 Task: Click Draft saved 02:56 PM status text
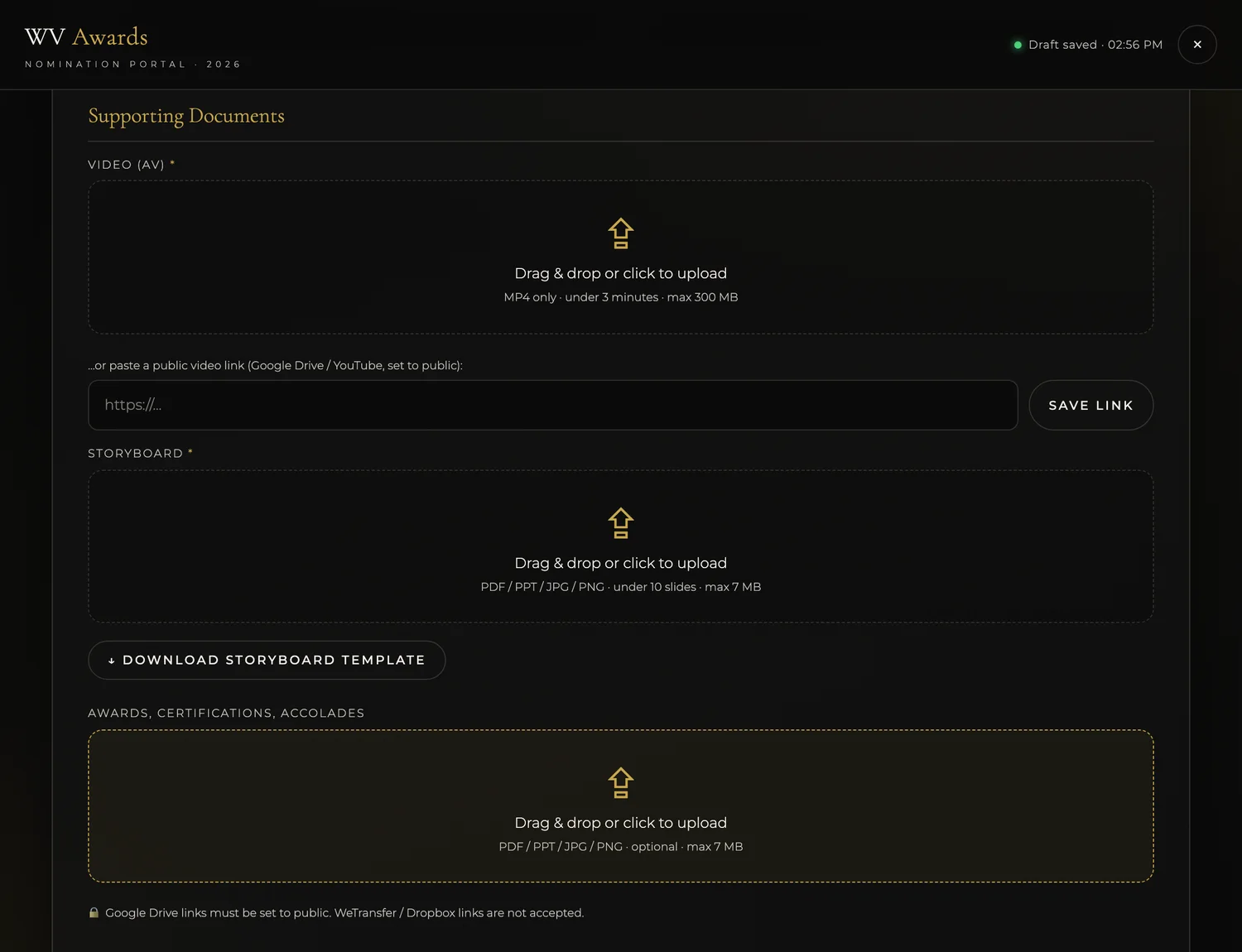(1095, 45)
